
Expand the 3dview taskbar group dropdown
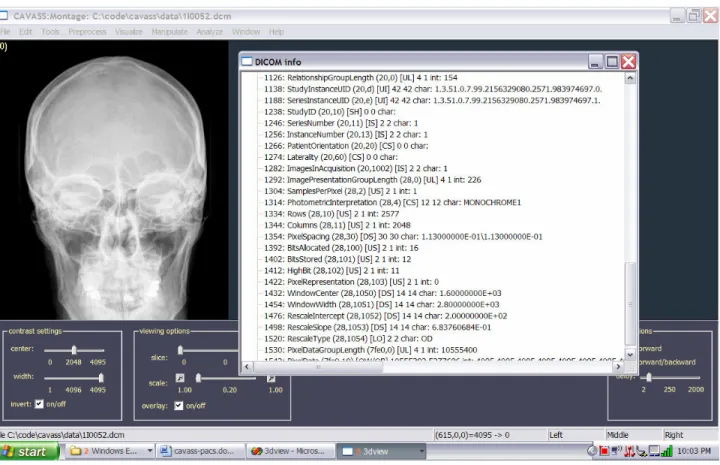[421, 452]
